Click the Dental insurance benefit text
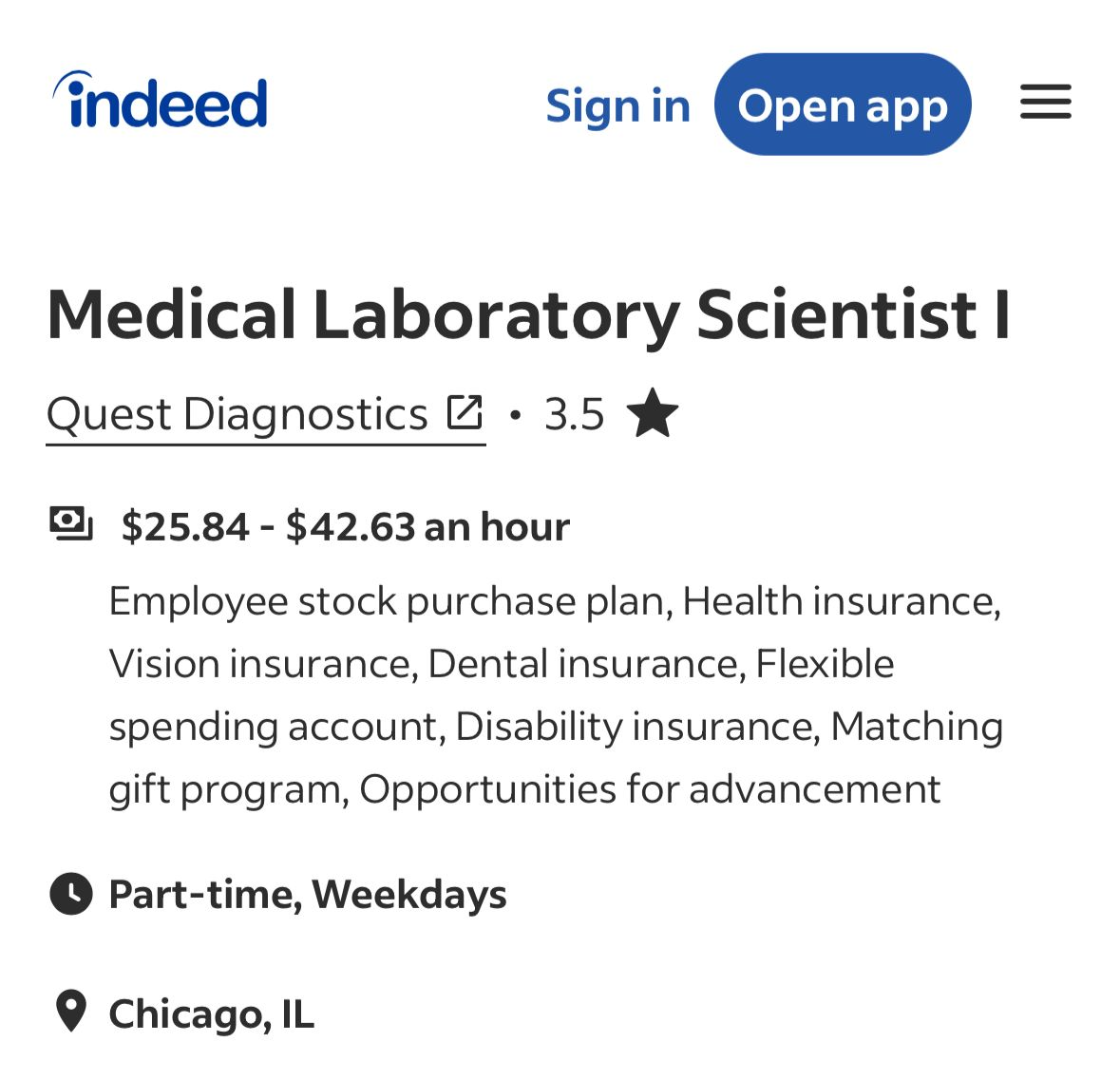Image resolution: width=1120 pixels, height=1080 pixels. (582, 664)
